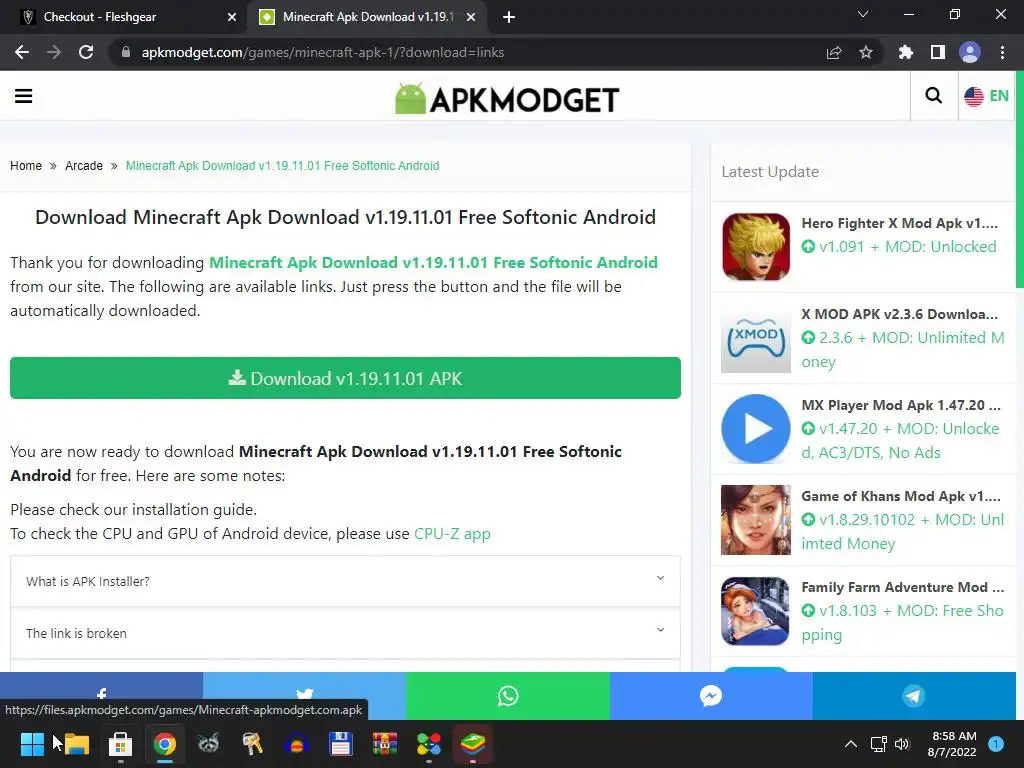Open X MOD APK v2.3.6 title link

(899, 314)
